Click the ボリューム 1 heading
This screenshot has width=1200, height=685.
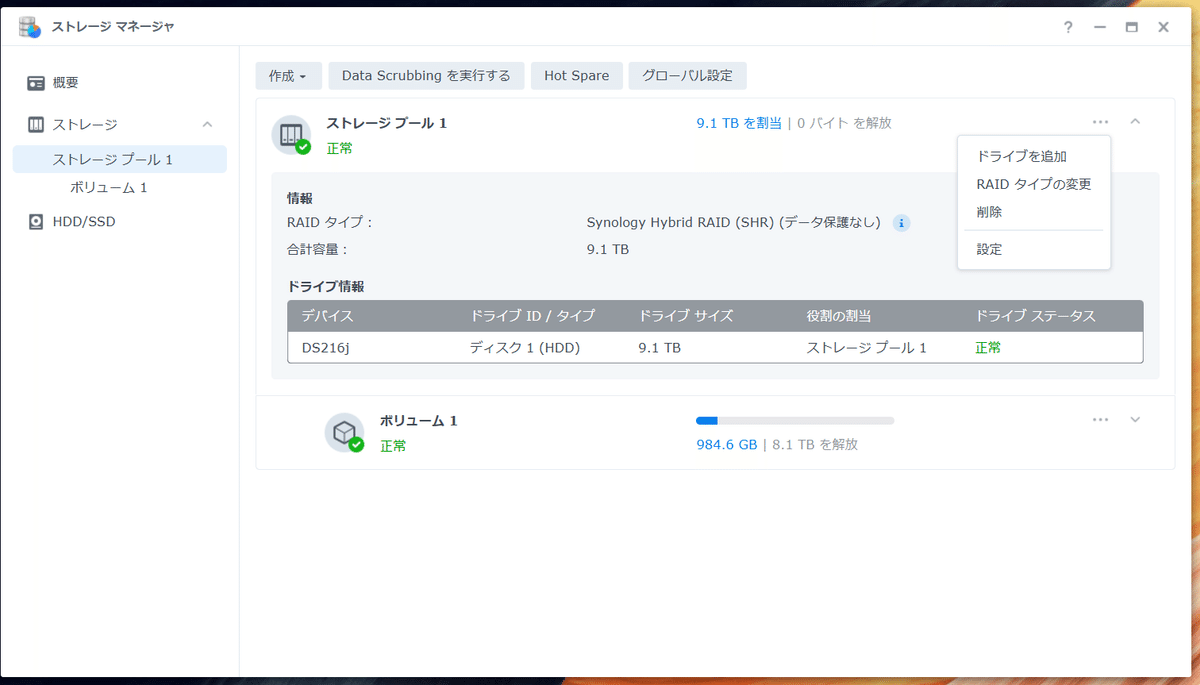tap(419, 421)
